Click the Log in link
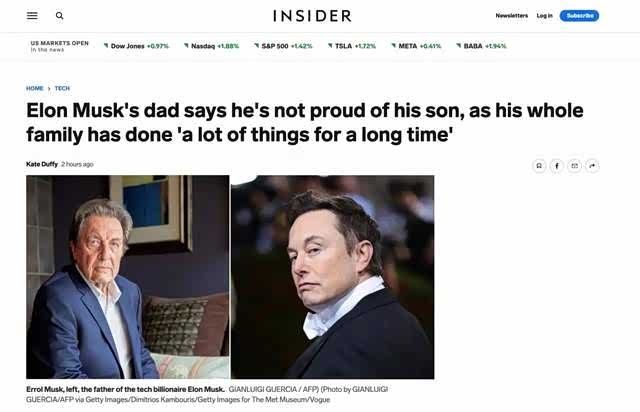 click(x=544, y=16)
